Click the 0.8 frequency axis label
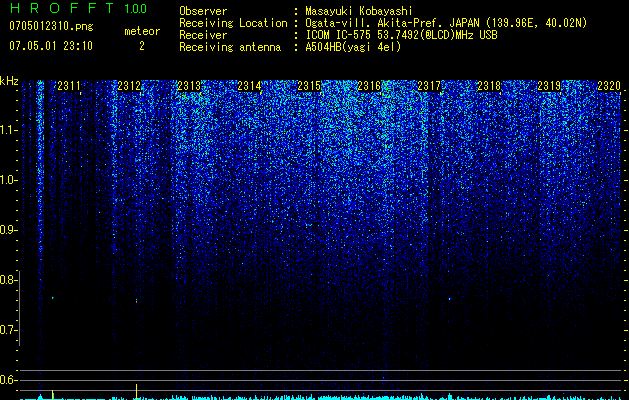Image resolution: width=629 pixels, height=400 pixels. pos(9,280)
